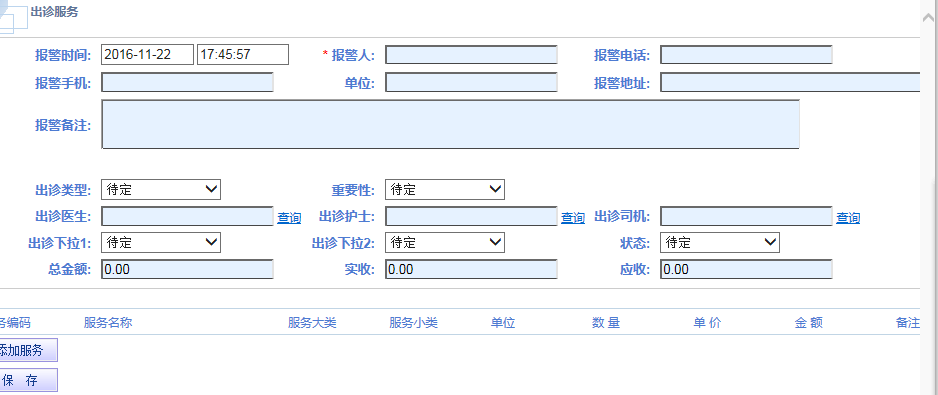The width and height of the screenshot is (938, 395).
Task: Focus the 出诊护士 input field
Action: pos(471,216)
